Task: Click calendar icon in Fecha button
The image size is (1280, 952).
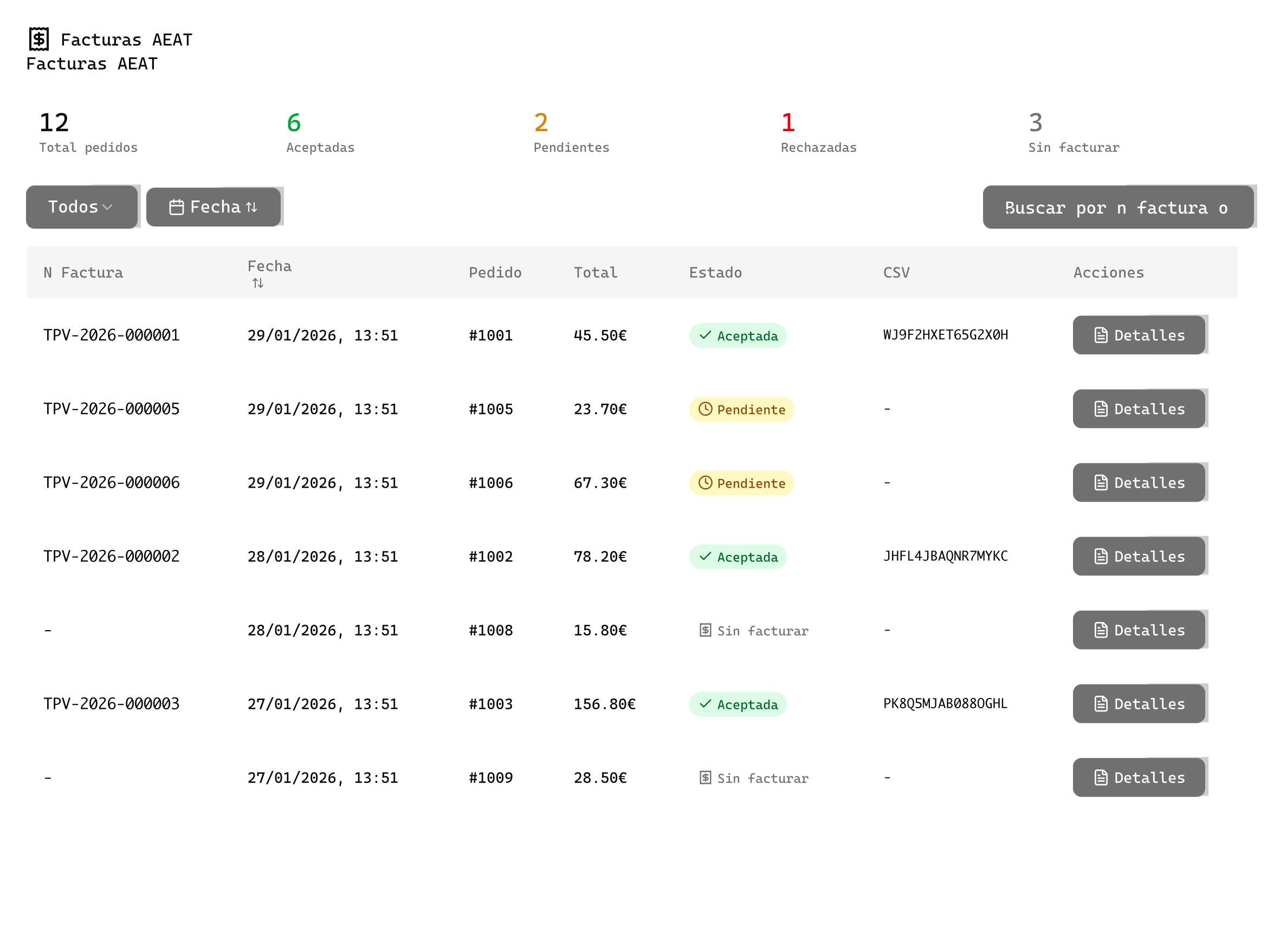Action: tap(176, 207)
